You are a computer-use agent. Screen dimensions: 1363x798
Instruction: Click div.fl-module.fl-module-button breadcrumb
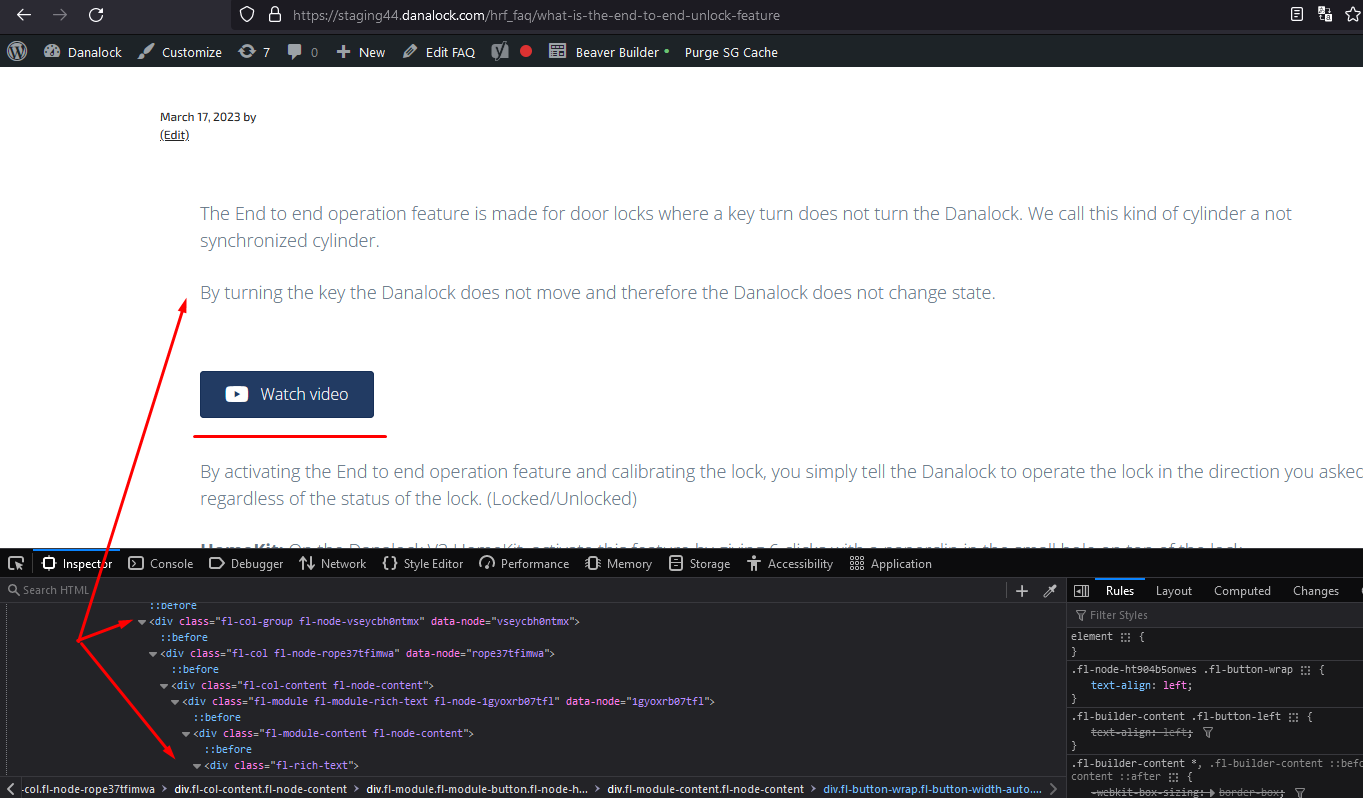point(476,789)
